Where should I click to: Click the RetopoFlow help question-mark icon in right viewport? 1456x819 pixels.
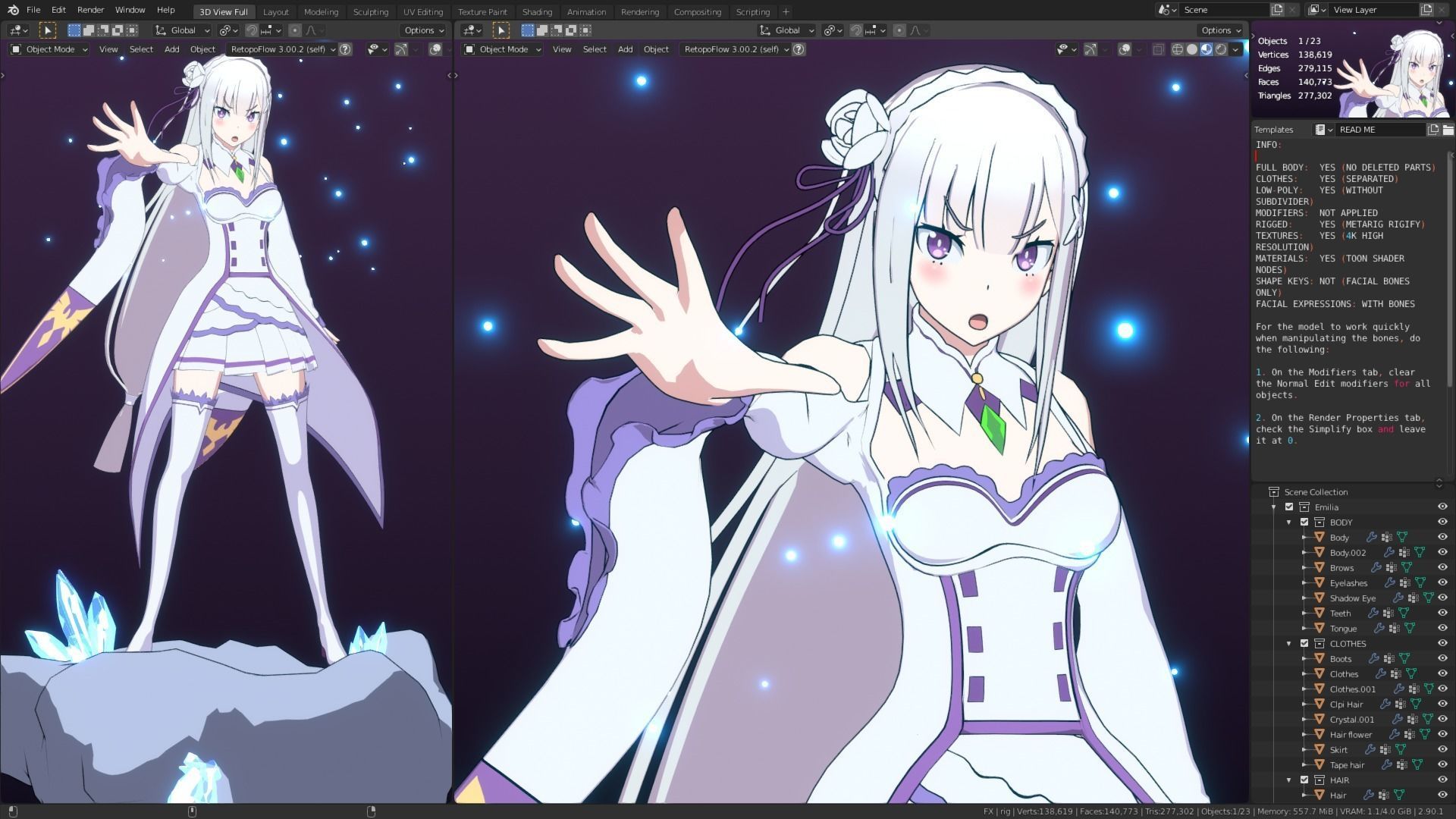(799, 49)
